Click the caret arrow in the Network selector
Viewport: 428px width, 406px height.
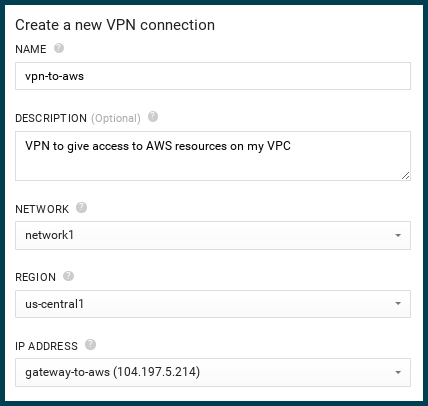(398, 235)
